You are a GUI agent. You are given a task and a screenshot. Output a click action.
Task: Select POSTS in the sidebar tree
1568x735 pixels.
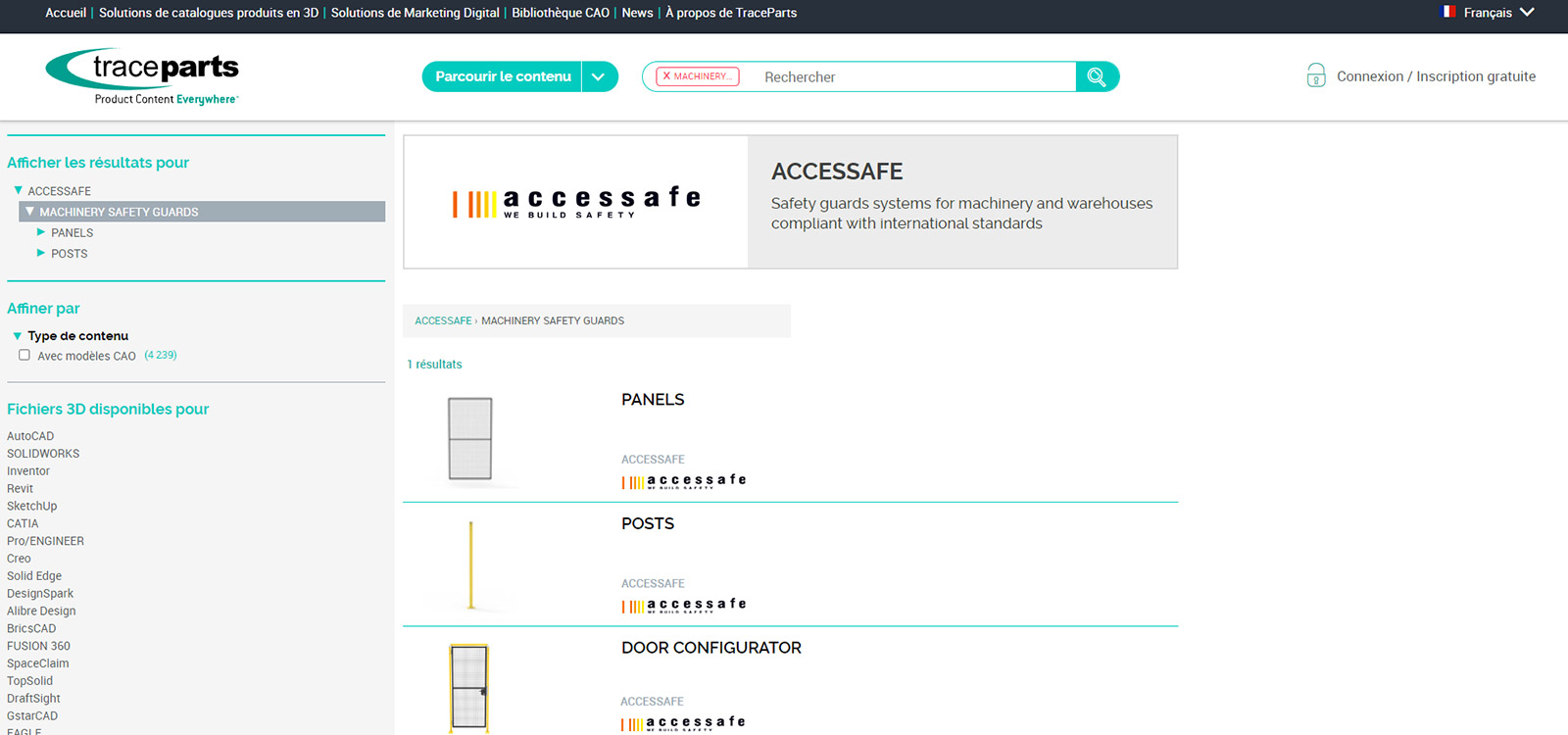(x=70, y=254)
